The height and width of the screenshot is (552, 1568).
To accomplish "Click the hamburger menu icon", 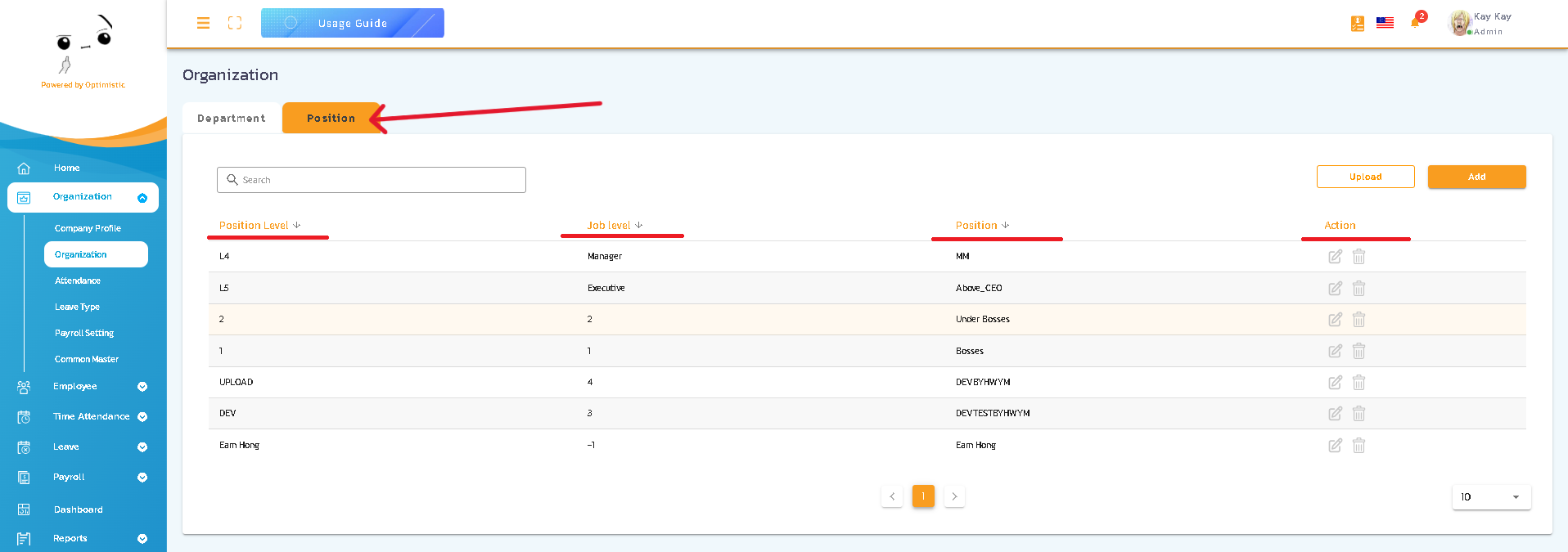I will [x=203, y=23].
